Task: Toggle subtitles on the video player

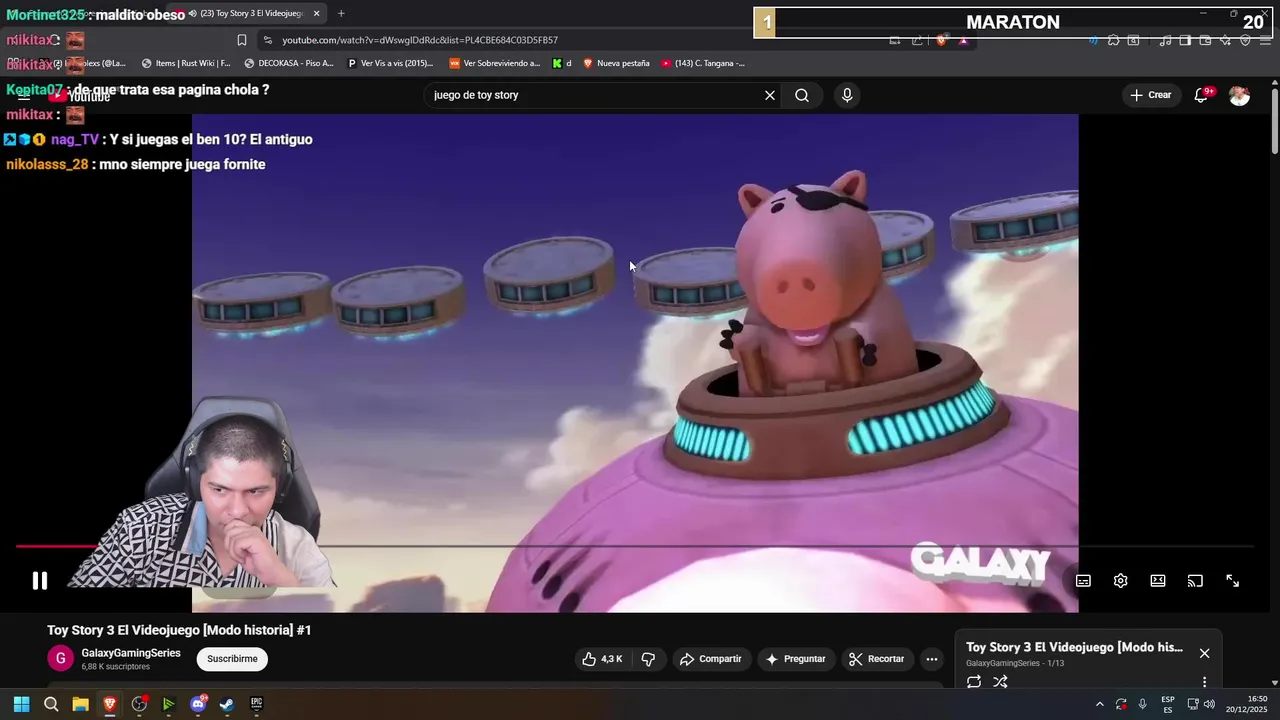Action: (1083, 581)
